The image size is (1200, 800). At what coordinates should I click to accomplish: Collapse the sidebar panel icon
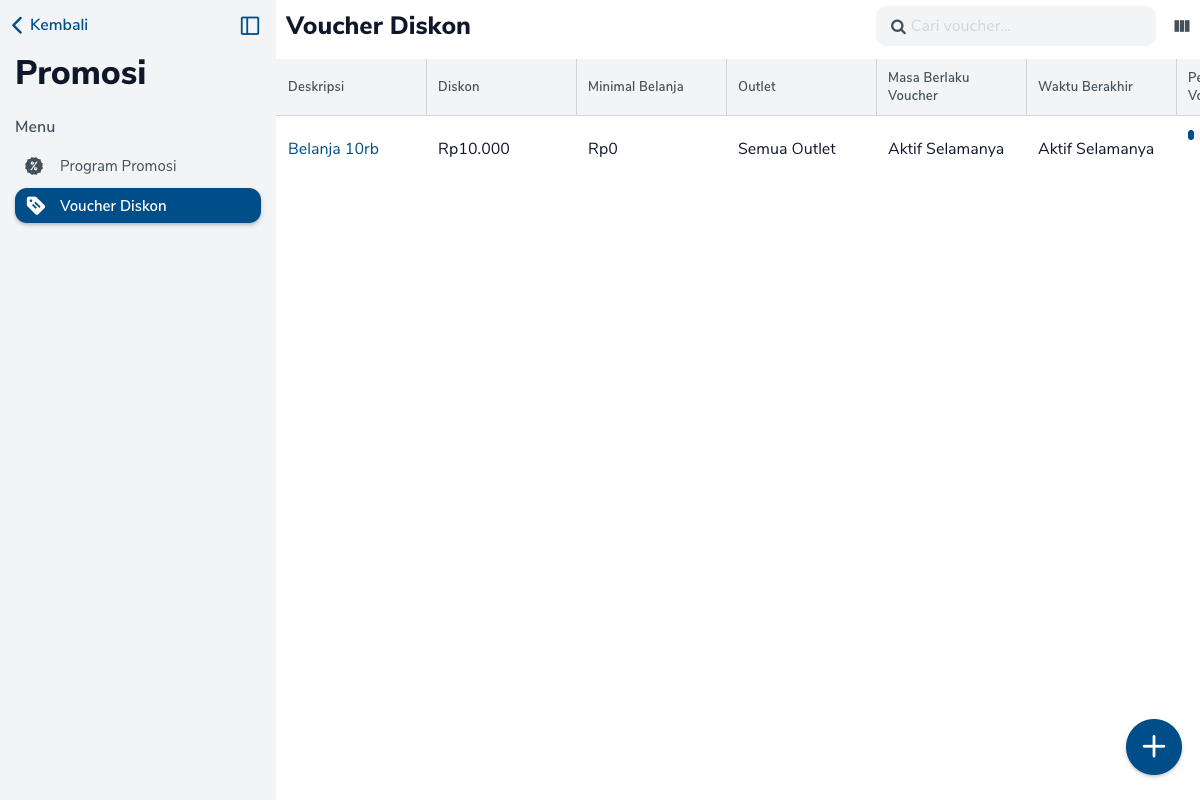point(250,26)
